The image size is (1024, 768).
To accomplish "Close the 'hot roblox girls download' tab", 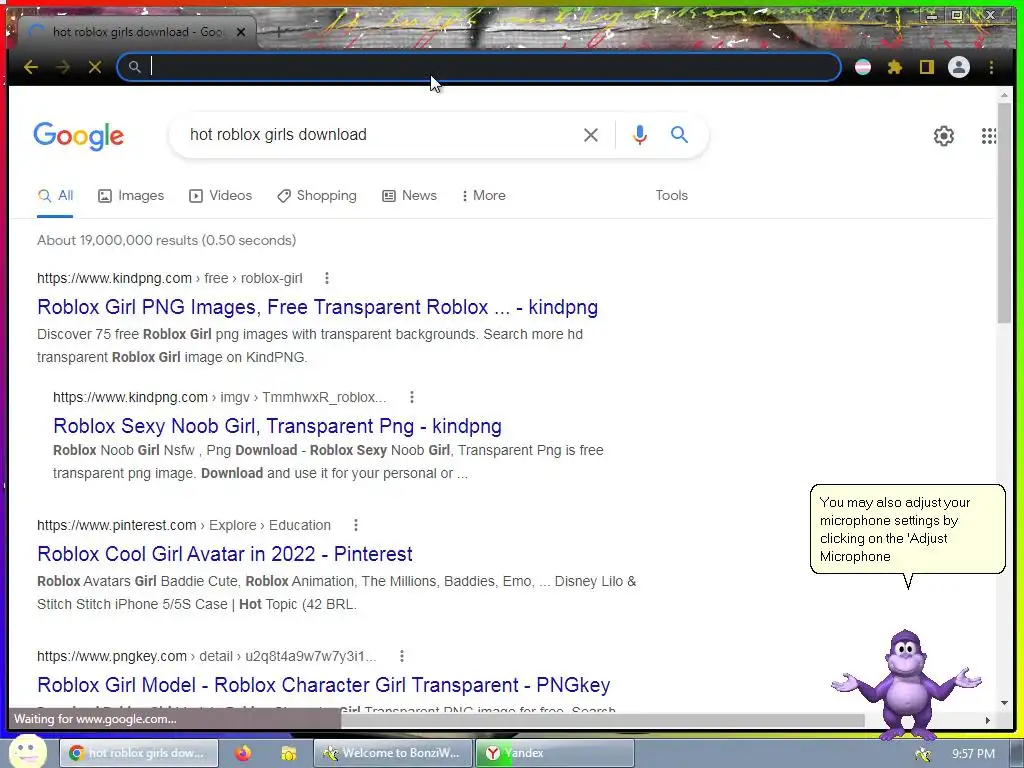I will click(241, 31).
